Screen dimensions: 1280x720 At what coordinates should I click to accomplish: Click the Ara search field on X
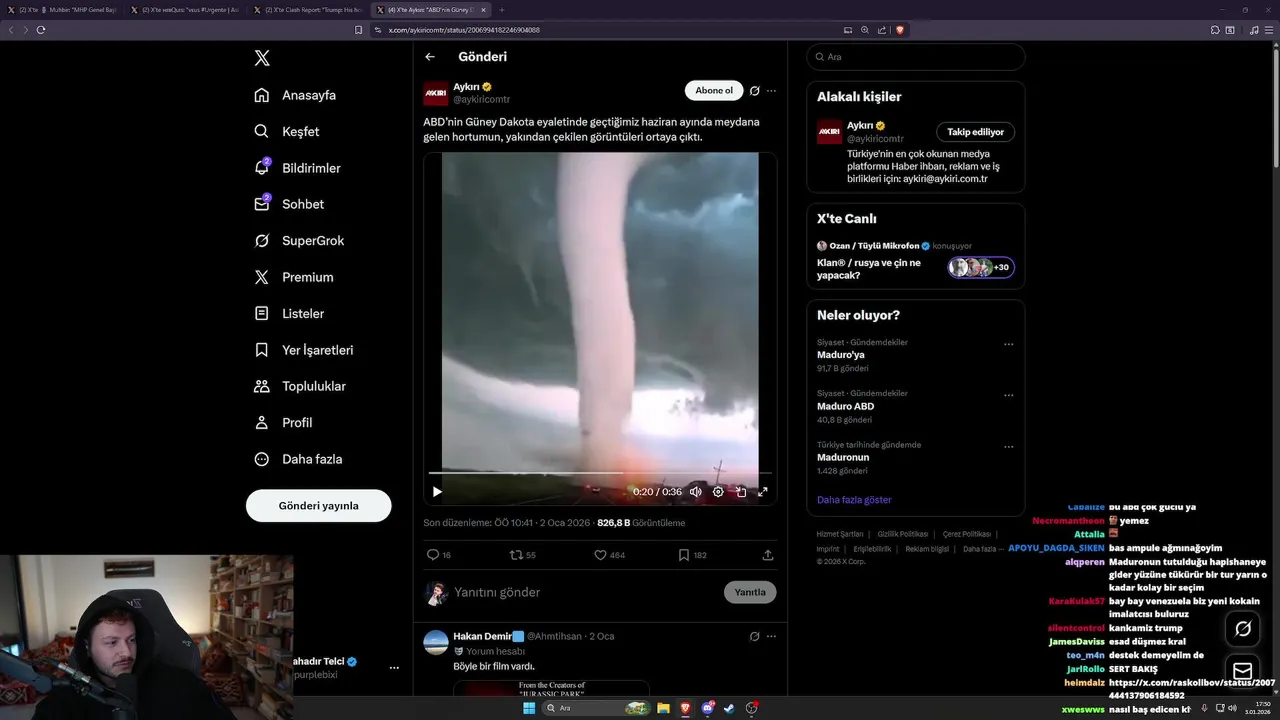point(915,57)
